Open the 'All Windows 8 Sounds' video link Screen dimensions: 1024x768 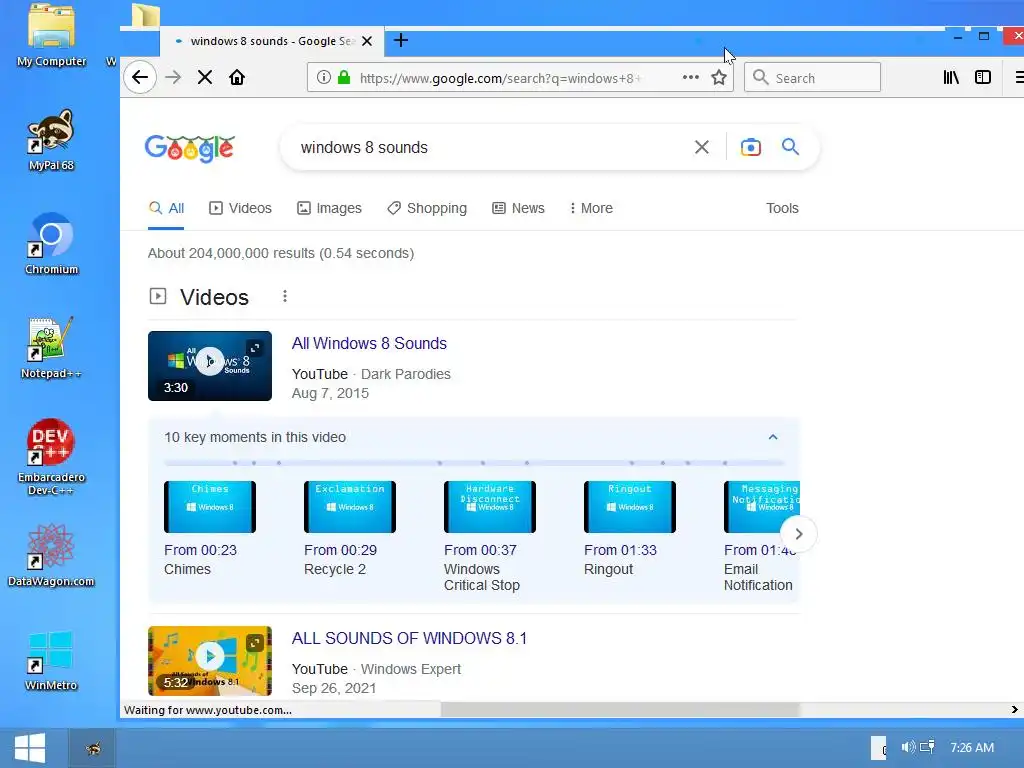(x=369, y=344)
